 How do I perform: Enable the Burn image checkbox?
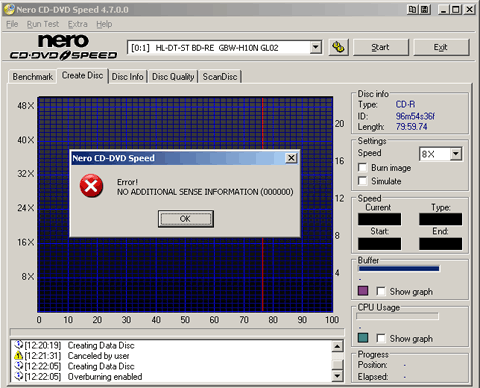pyautogui.click(x=363, y=167)
